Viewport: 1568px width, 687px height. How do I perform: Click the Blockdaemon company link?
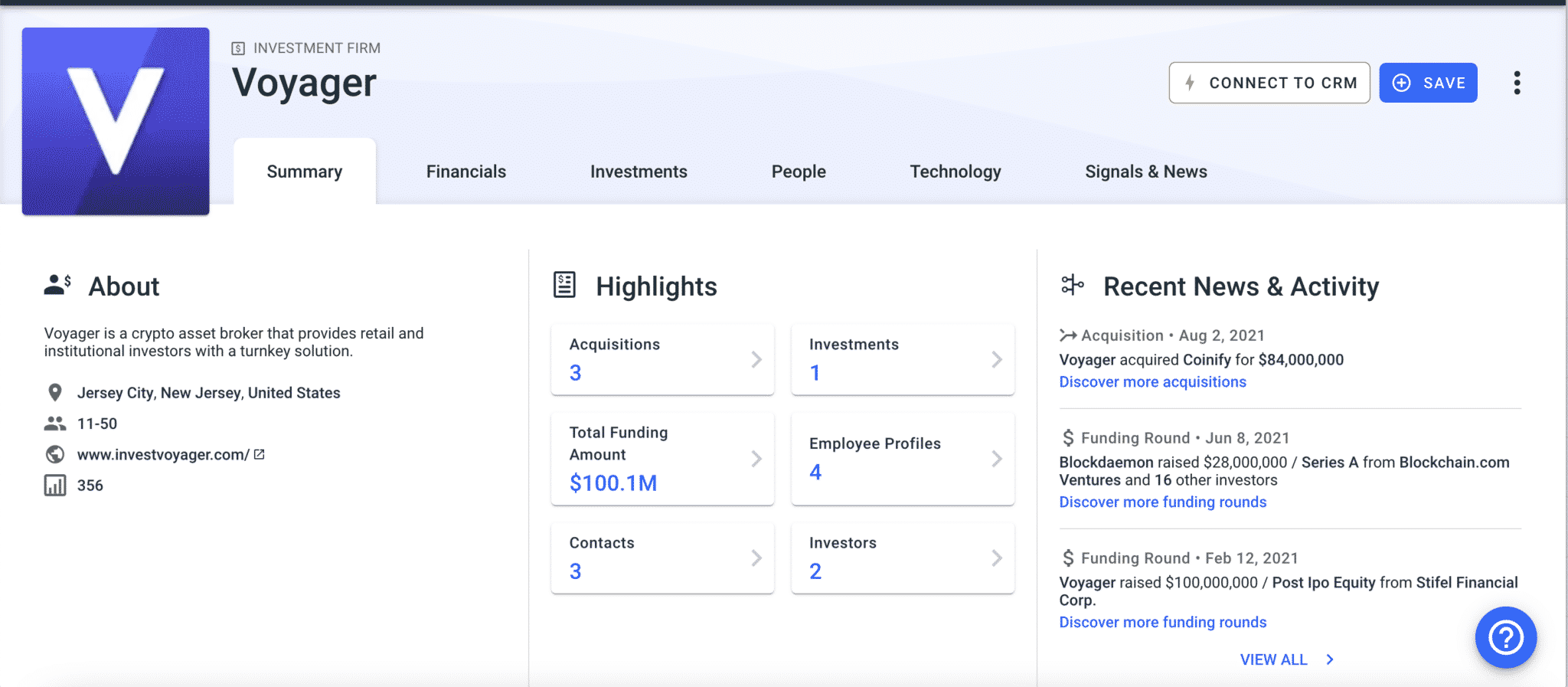(x=1106, y=463)
